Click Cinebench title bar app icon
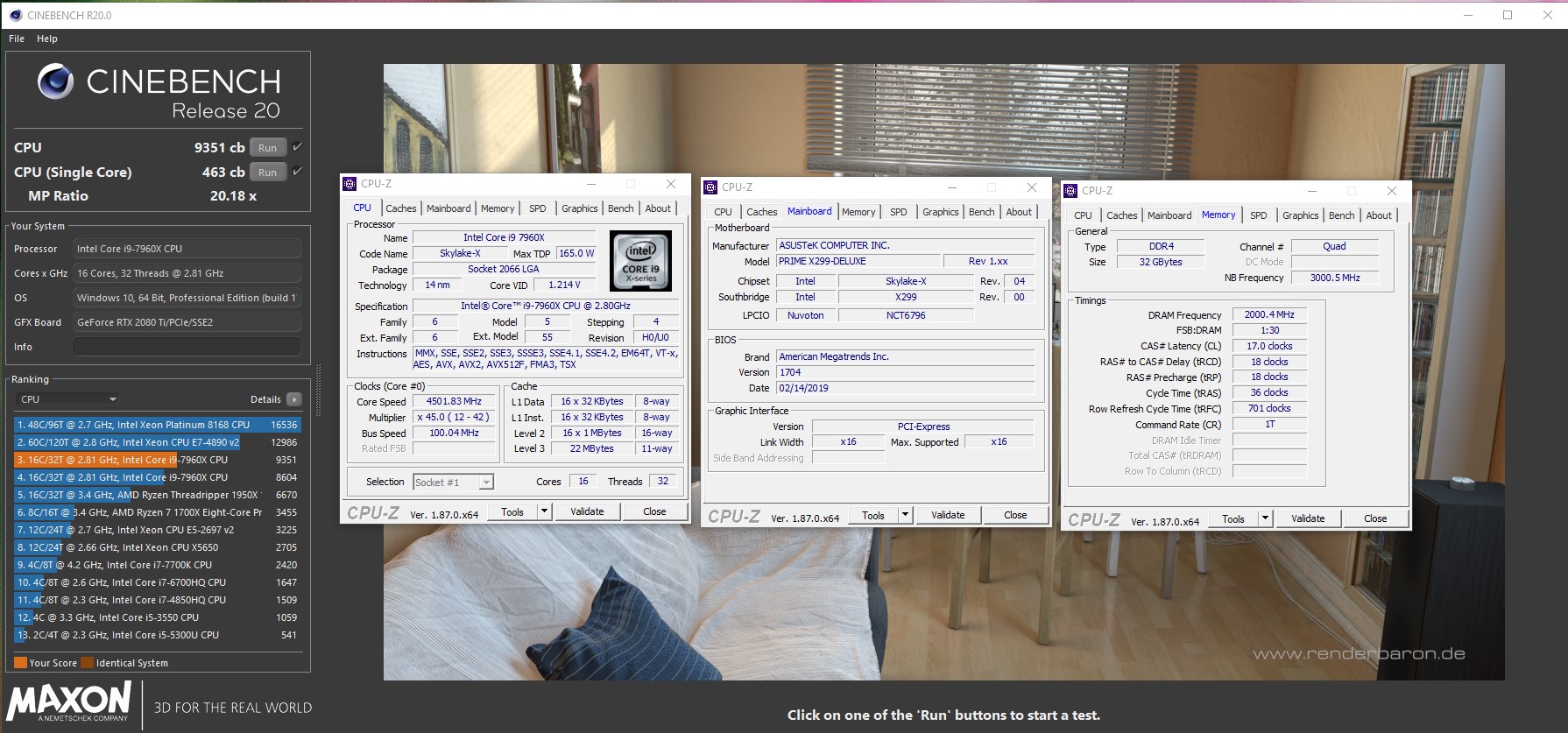 click(x=16, y=15)
